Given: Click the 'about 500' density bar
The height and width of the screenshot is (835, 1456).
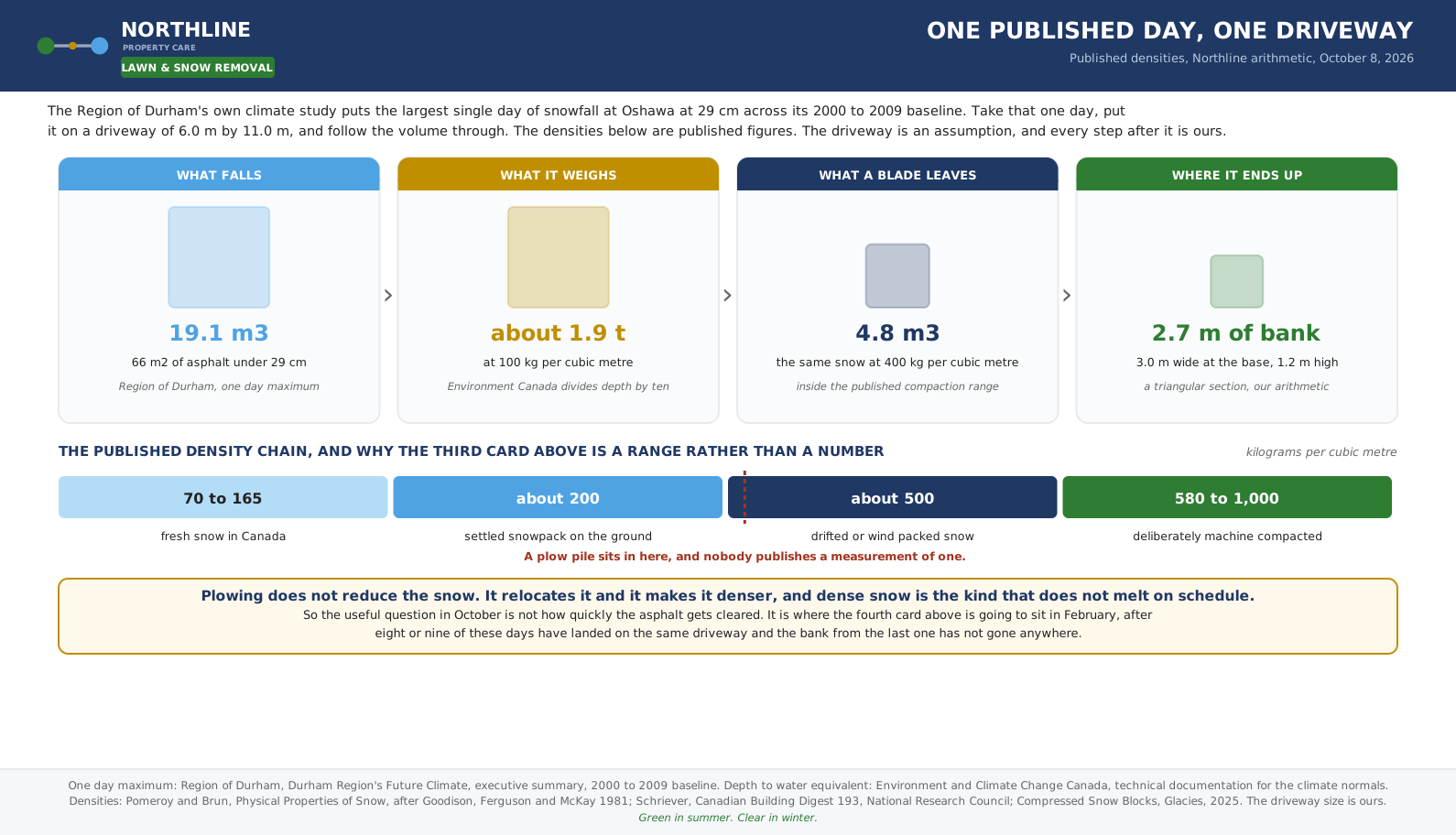Looking at the screenshot, I should pos(893,497).
